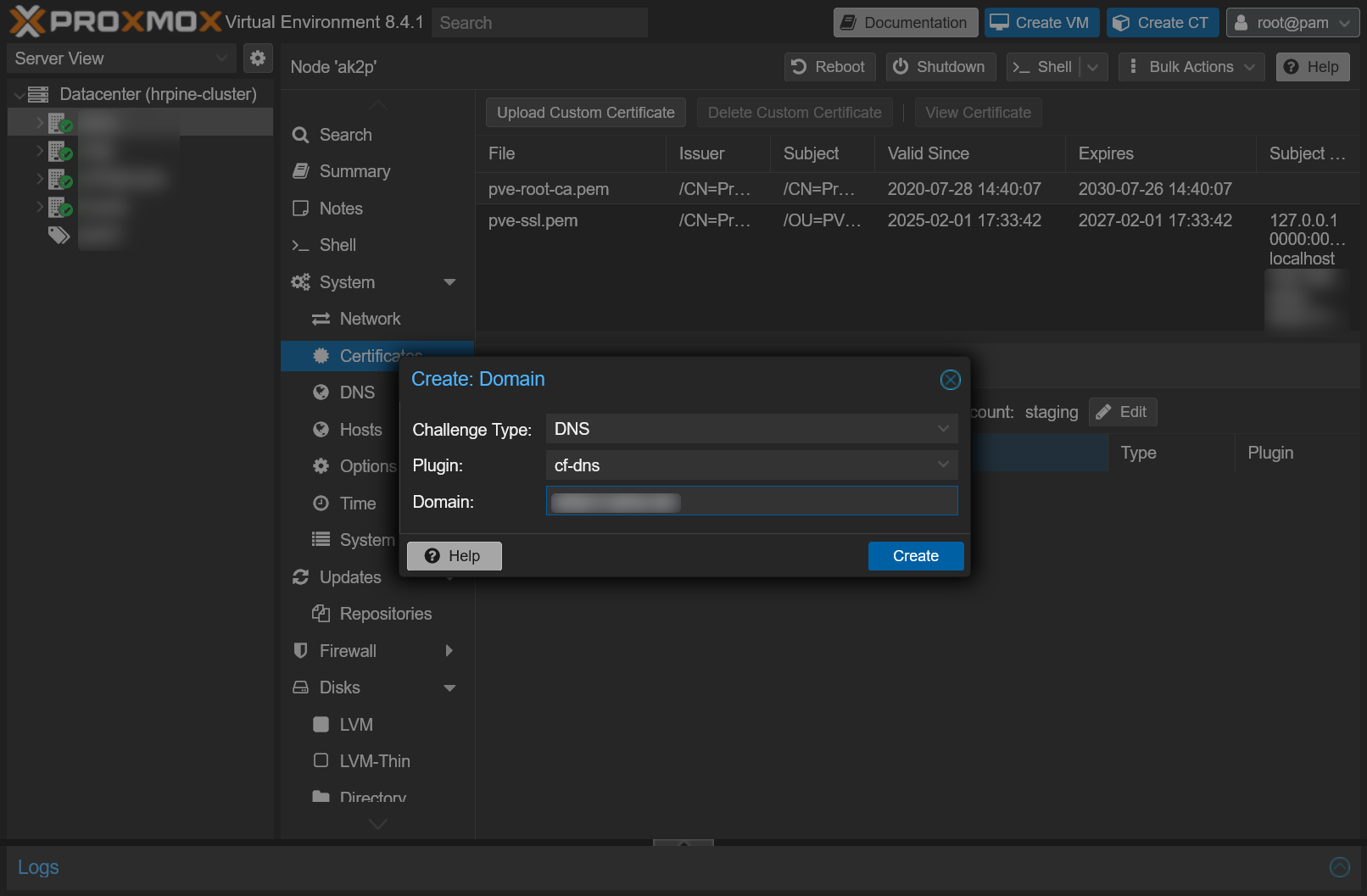Click the Type column header
The width and height of the screenshot is (1367, 896).
(x=1171, y=453)
